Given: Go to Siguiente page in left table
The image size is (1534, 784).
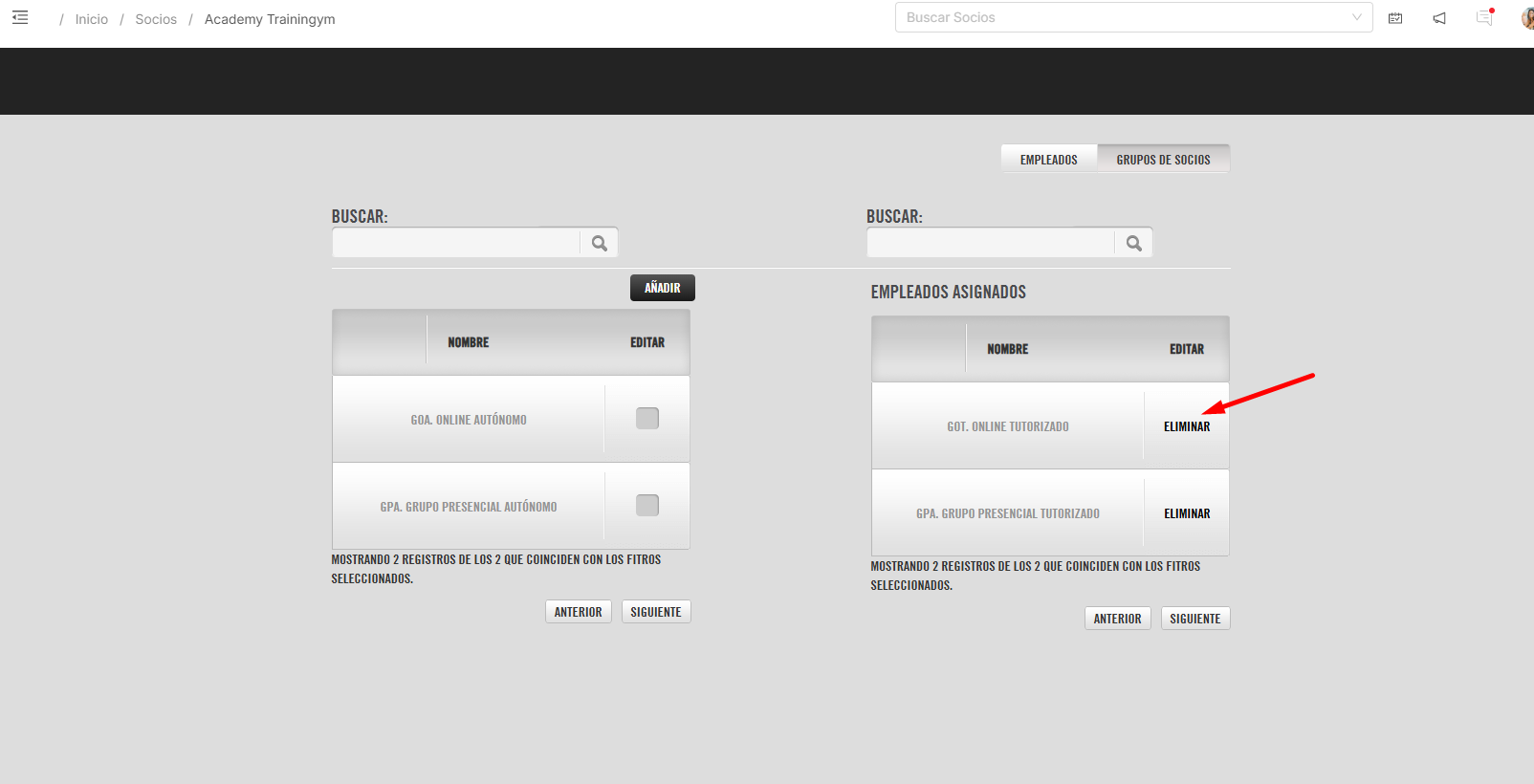Looking at the screenshot, I should coord(656,612).
